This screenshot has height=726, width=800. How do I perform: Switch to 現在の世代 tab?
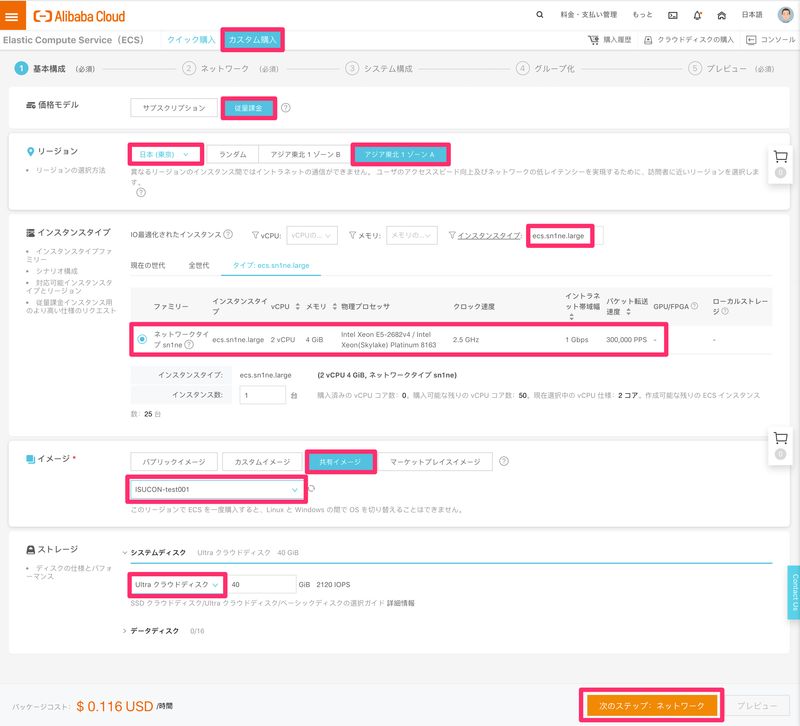click(x=148, y=265)
